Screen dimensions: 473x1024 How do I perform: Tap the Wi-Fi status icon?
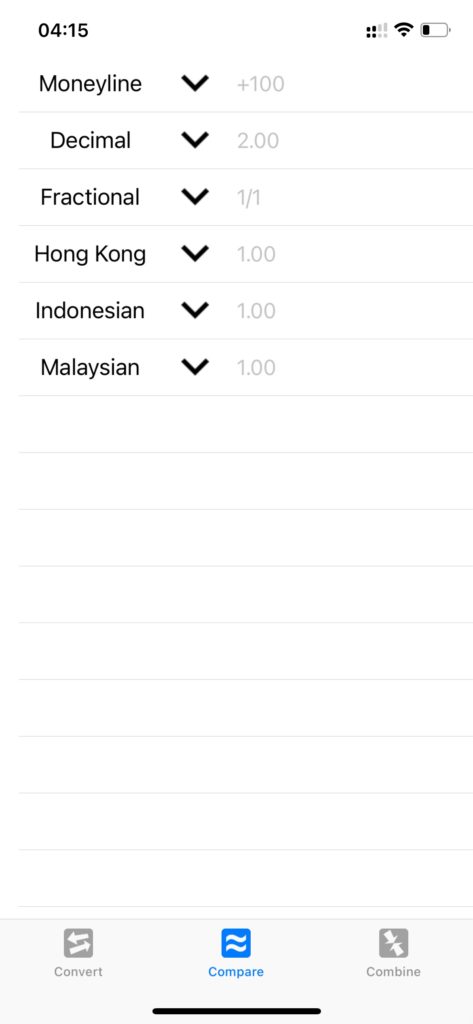coord(404,30)
